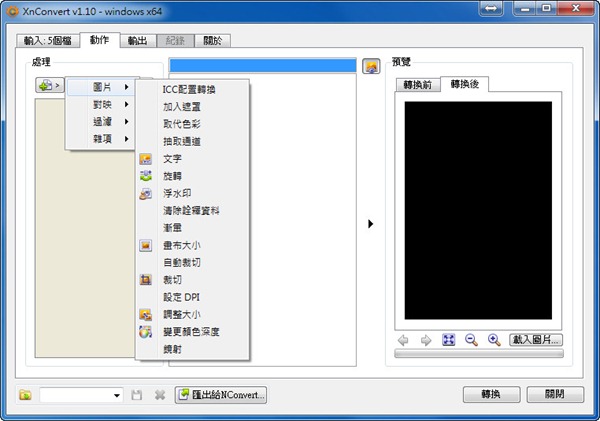Switch to the 輸入: 5個檔 tab
Image resolution: width=600 pixels, height=421 pixels.
[48, 41]
